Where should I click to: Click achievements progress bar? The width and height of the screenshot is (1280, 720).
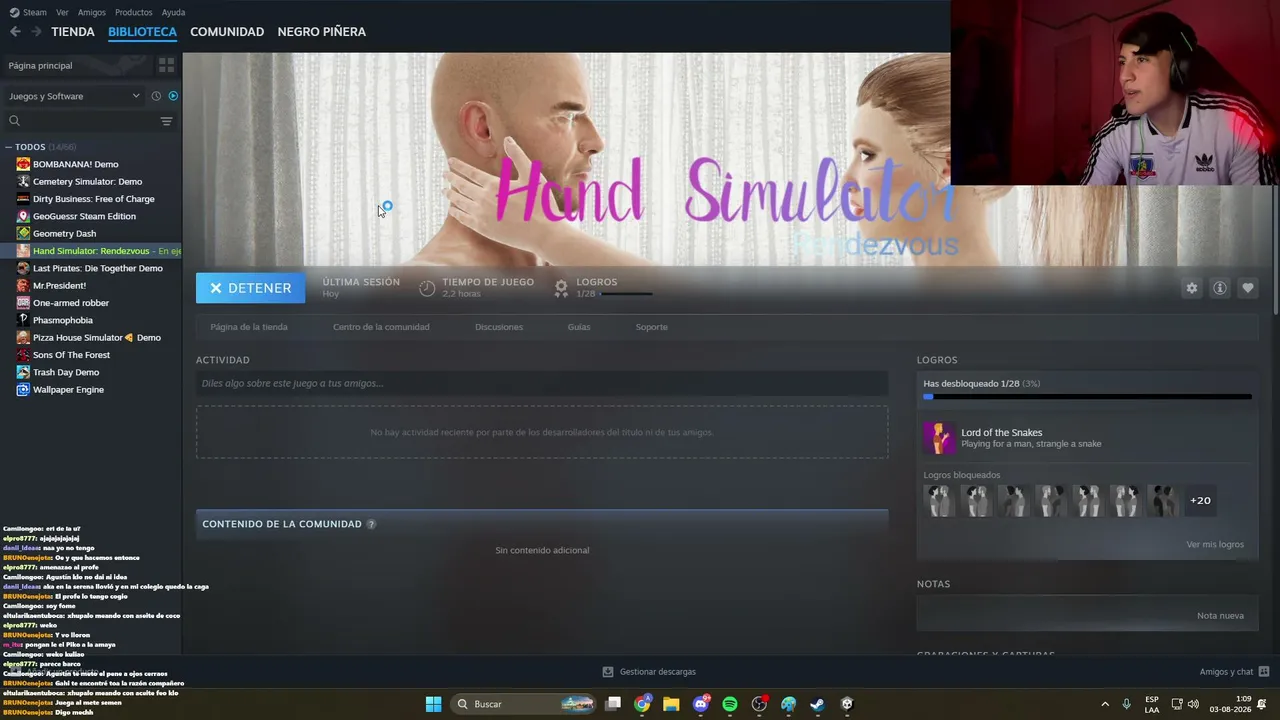(x=1087, y=397)
